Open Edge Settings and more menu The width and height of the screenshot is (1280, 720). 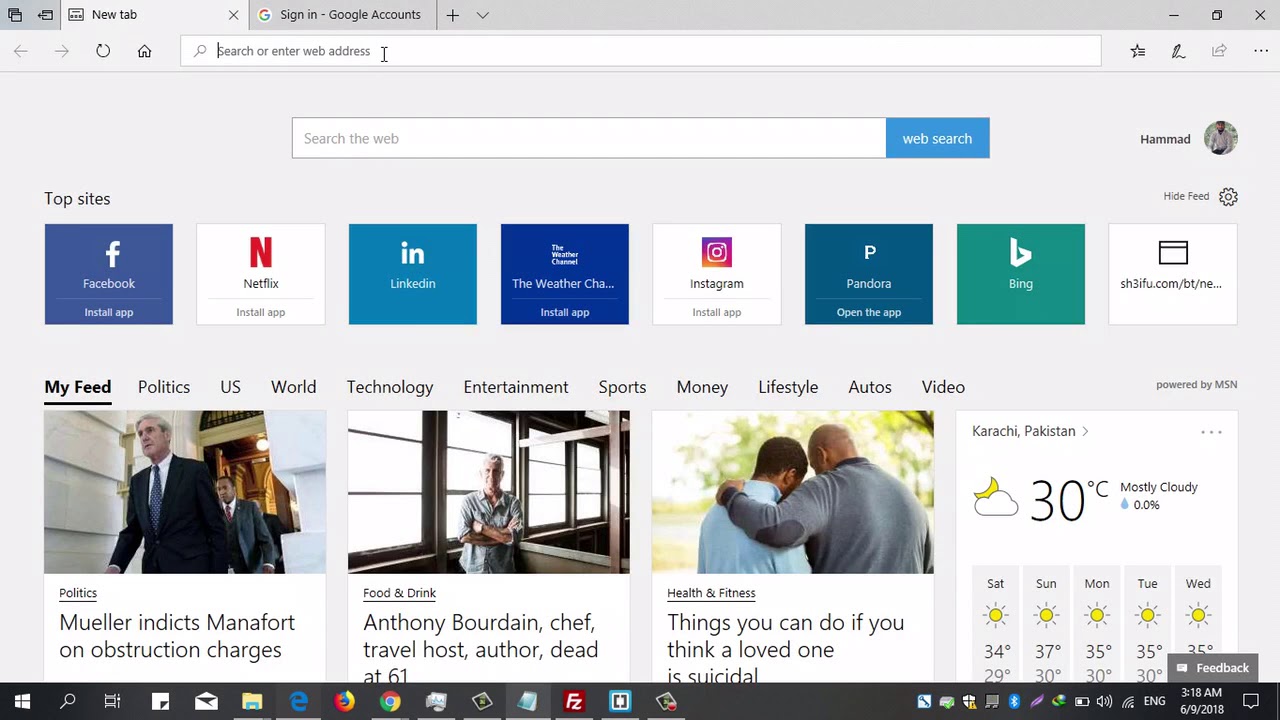[x=1261, y=51]
